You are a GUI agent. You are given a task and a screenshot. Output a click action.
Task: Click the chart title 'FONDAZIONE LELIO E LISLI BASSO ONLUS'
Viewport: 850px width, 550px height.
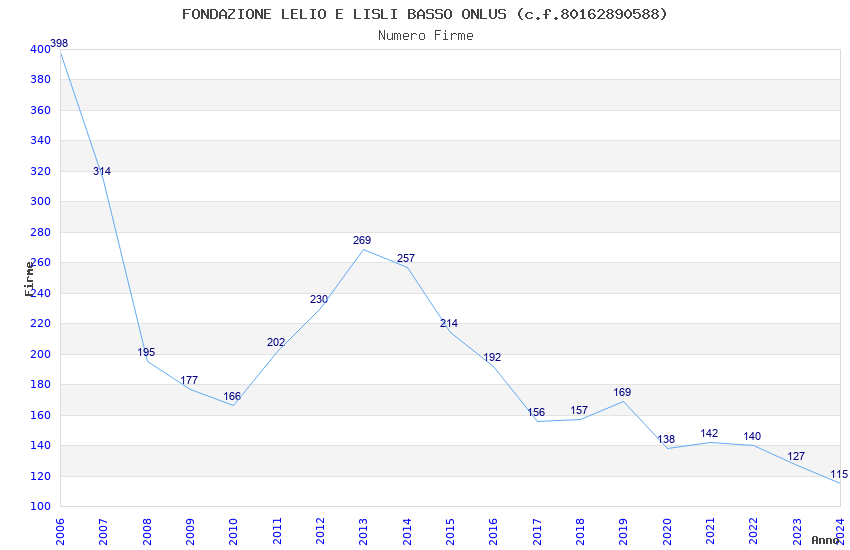pos(344,14)
